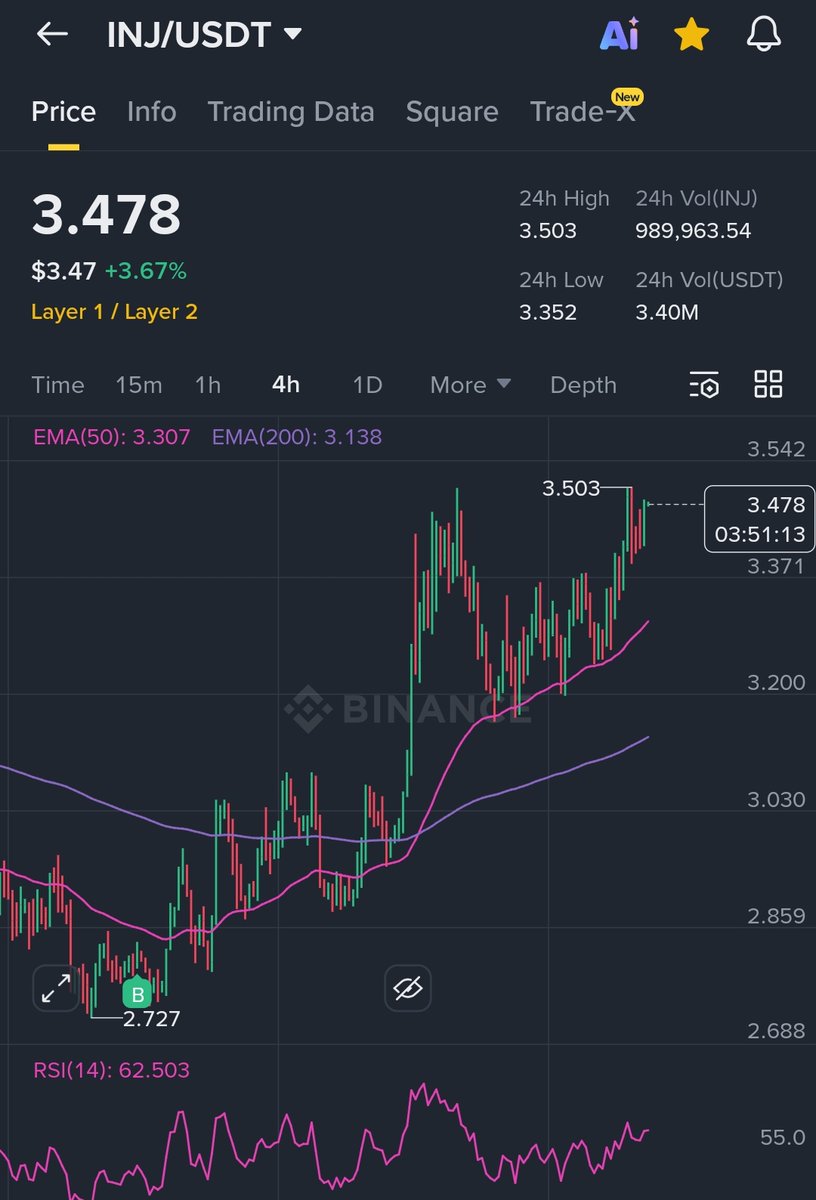This screenshot has height=1200, width=816.
Task: Tap the 2.859 price axis label
Action: [x=776, y=916]
